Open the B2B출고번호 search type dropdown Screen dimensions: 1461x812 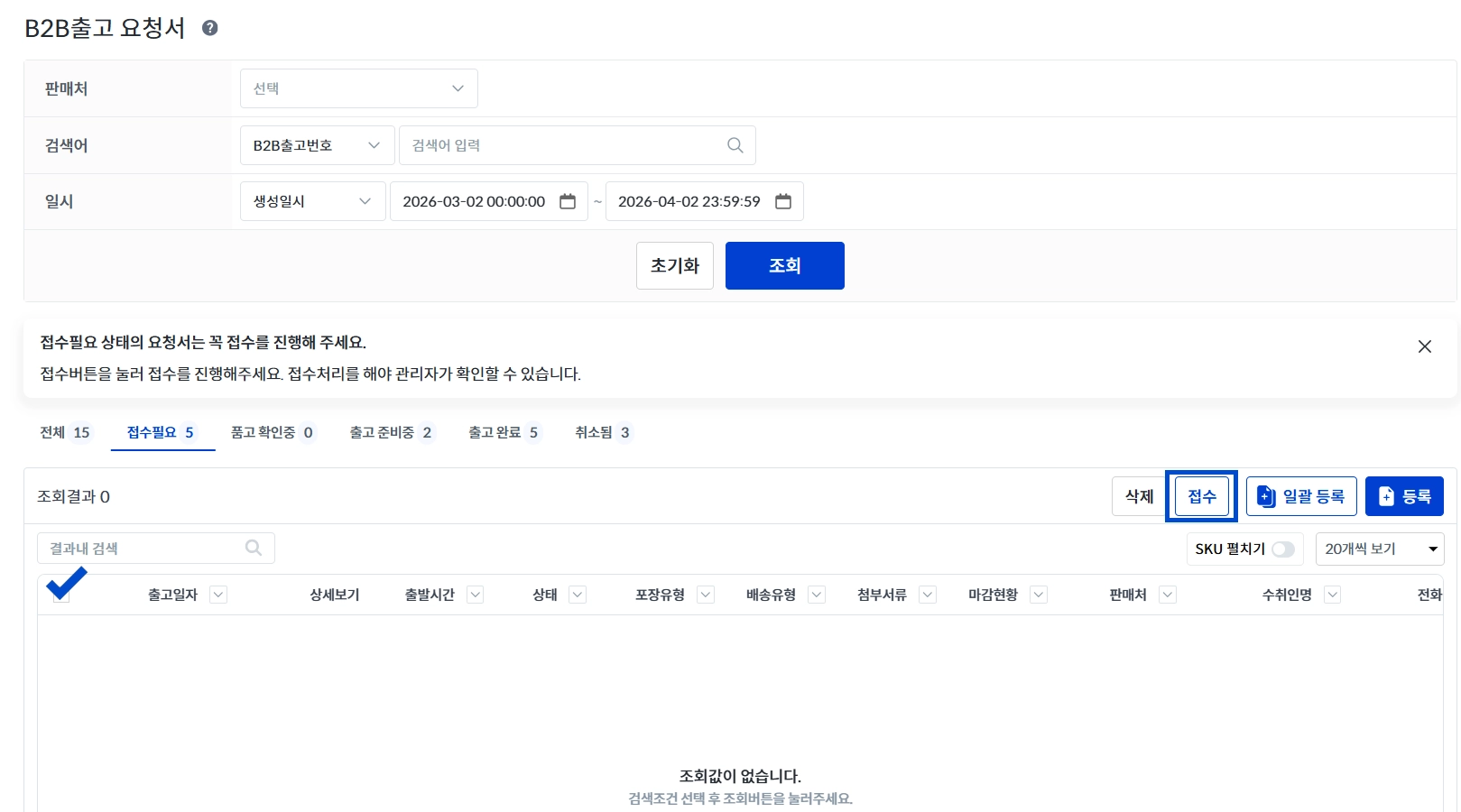(x=318, y=145)
